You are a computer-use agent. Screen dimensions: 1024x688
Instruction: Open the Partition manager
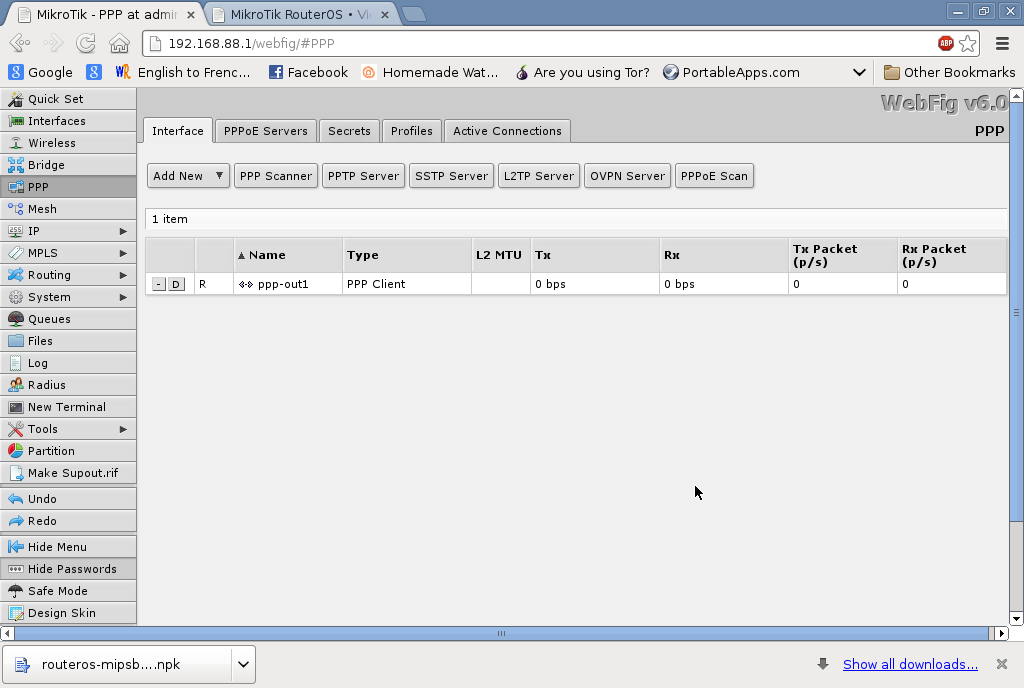[x=51, y=450]
